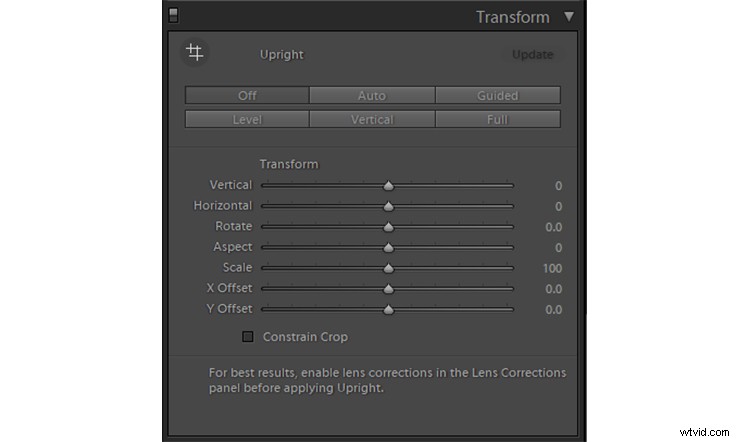Click the Scale value field showing 100
The height and width of the screenshot is (442, 750).
coord(552,268)
